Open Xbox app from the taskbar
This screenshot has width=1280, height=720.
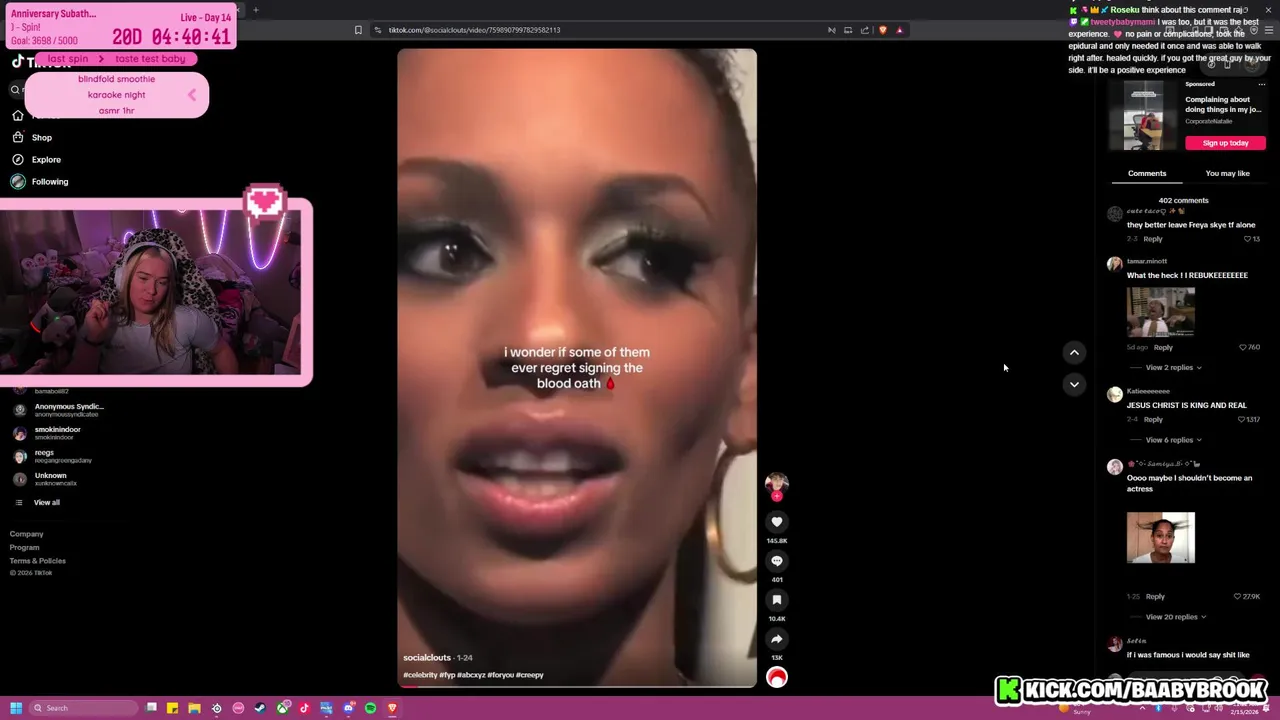[282, 708]
